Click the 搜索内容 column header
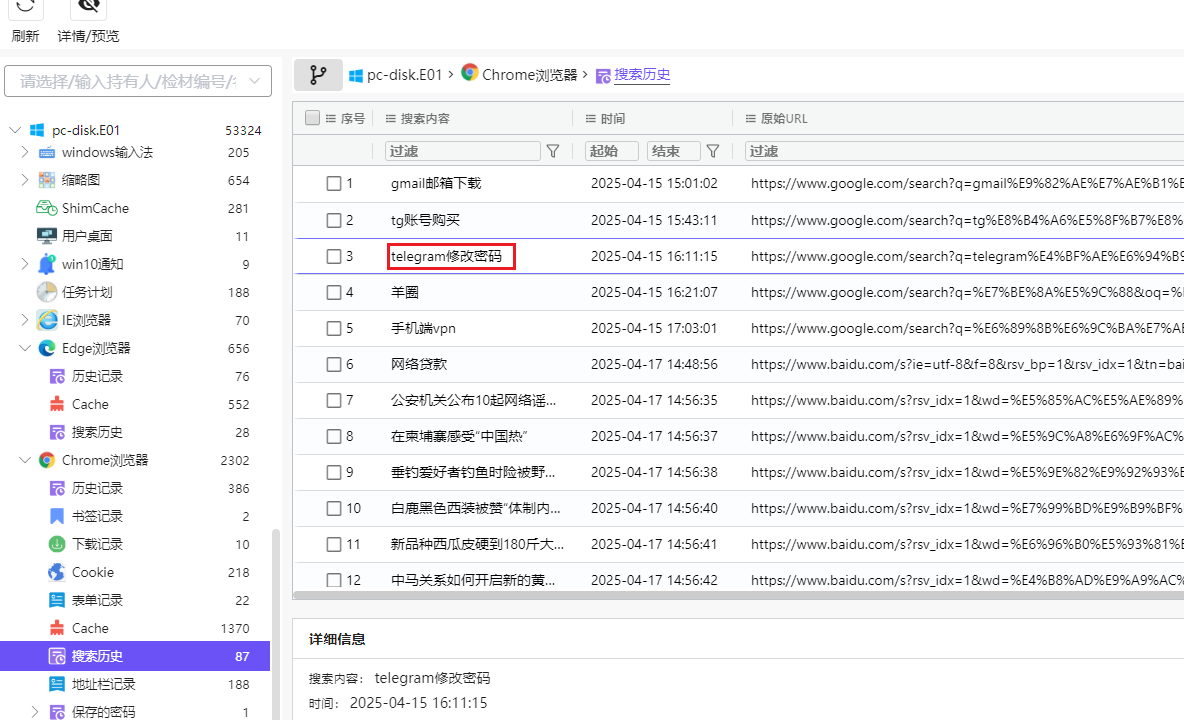Viewport: 1184px width, 720px height. click(425, 118)
